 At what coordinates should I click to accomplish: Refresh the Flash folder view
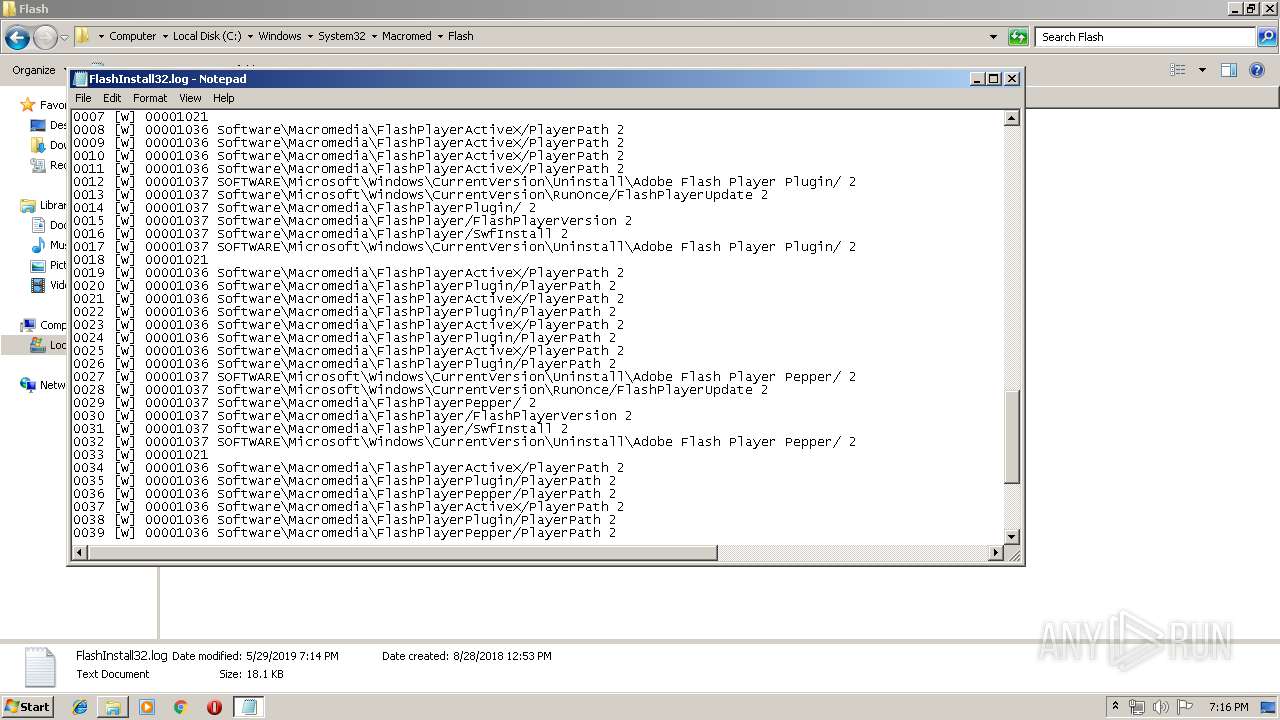pos(1018,37)
